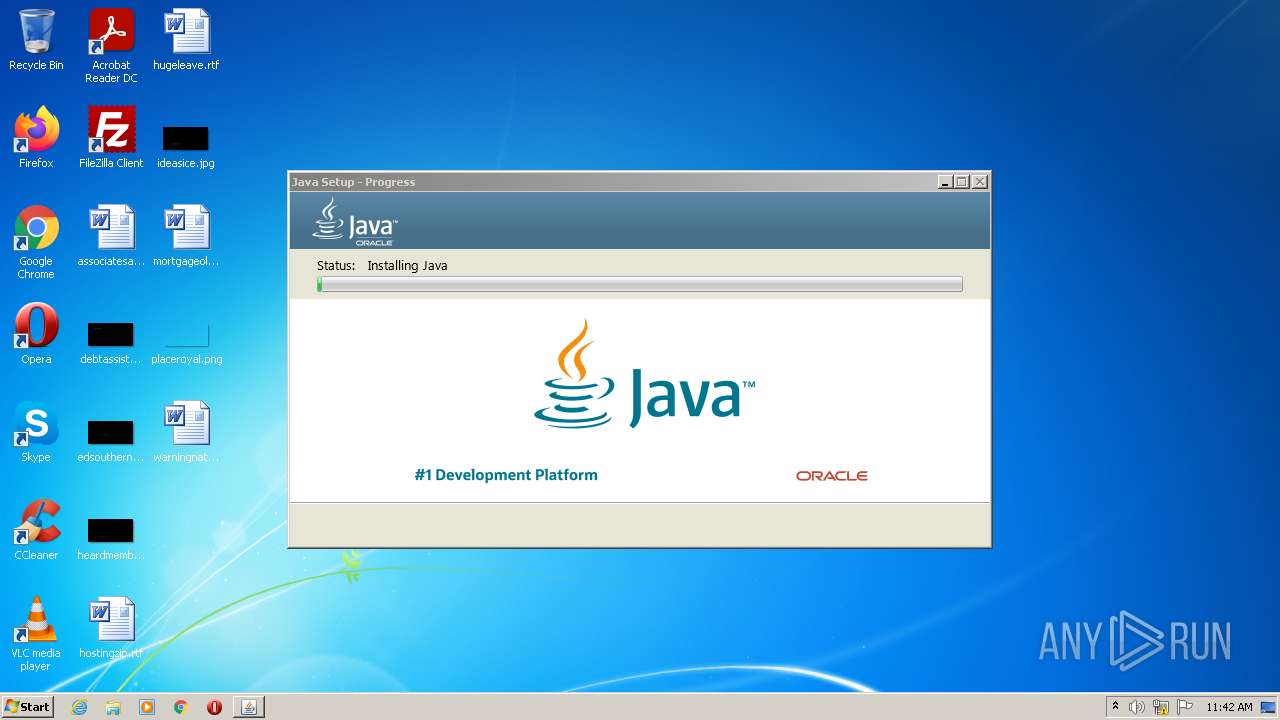Viewport: 1280px width, 720px height.
Task: Launch Acrobat Reader DC shortcut
Action: pyautogui.click(x=111, y=46)
